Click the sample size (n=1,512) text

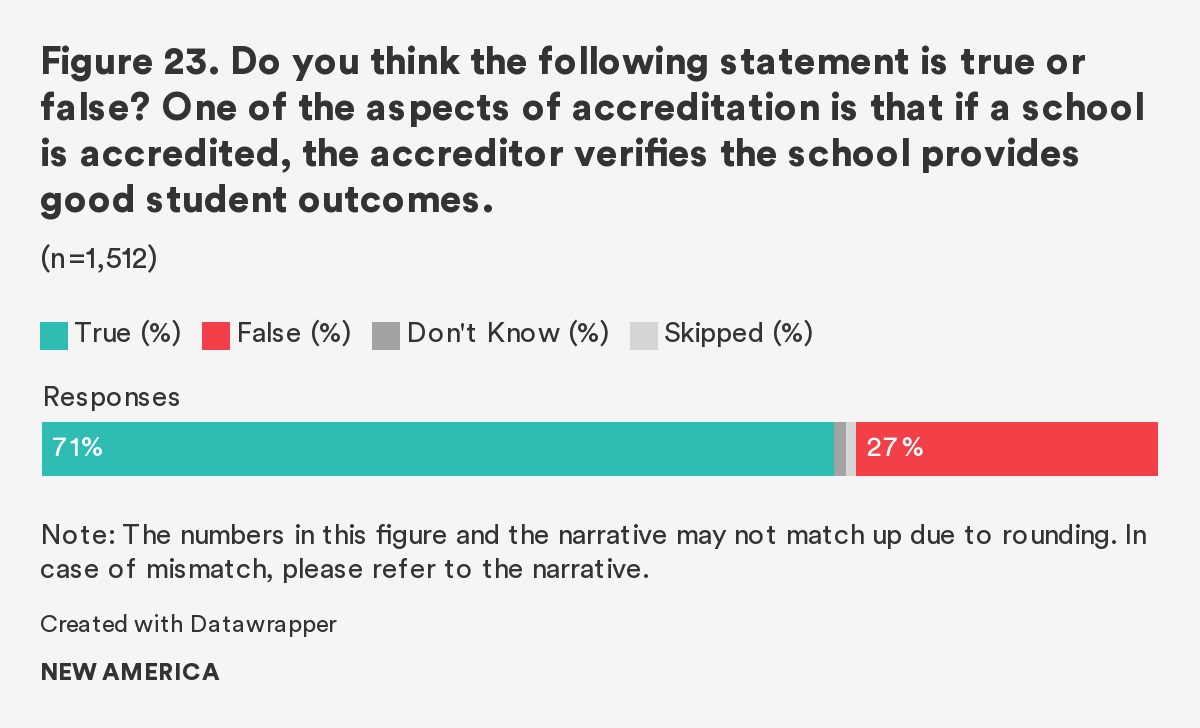pos(99,259)
